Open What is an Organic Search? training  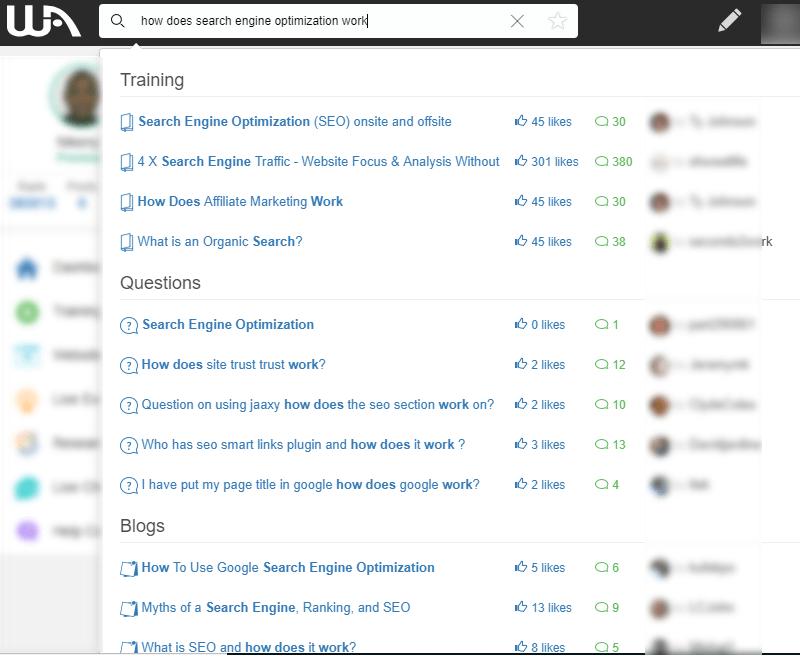pos(220,241)
